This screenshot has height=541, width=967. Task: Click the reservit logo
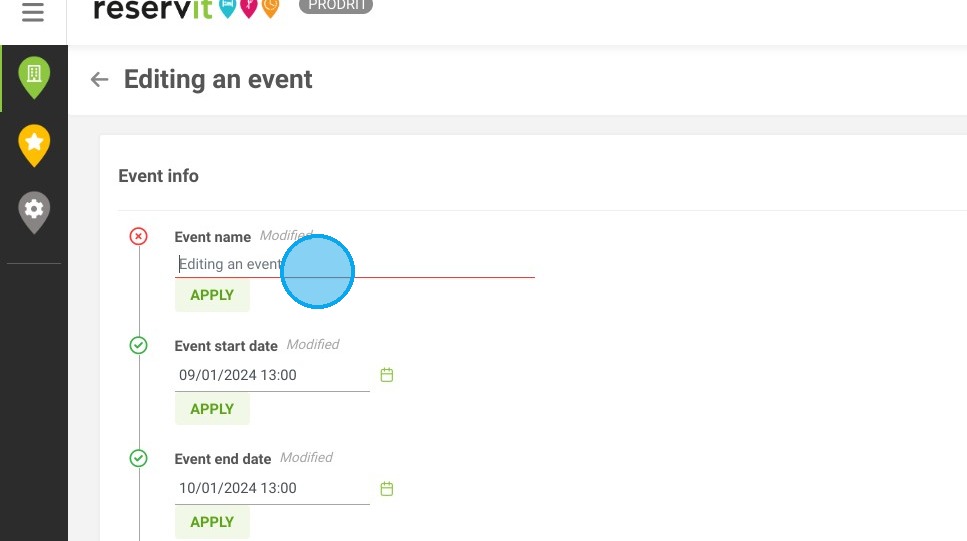click(x=186, y=9)
